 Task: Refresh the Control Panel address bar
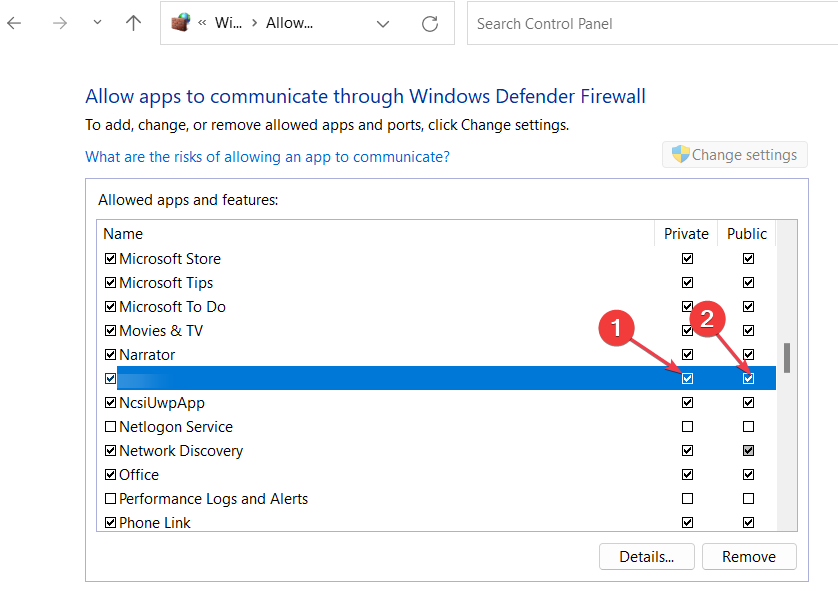point(430,24)
